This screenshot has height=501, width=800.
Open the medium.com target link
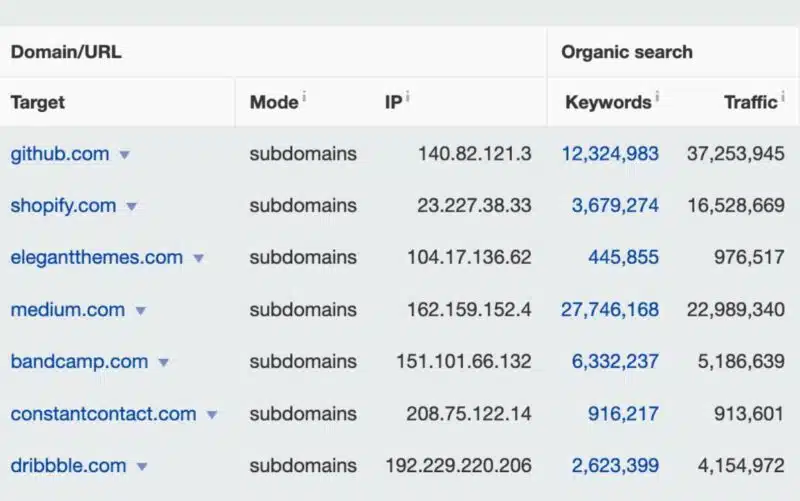pos(68,310)
